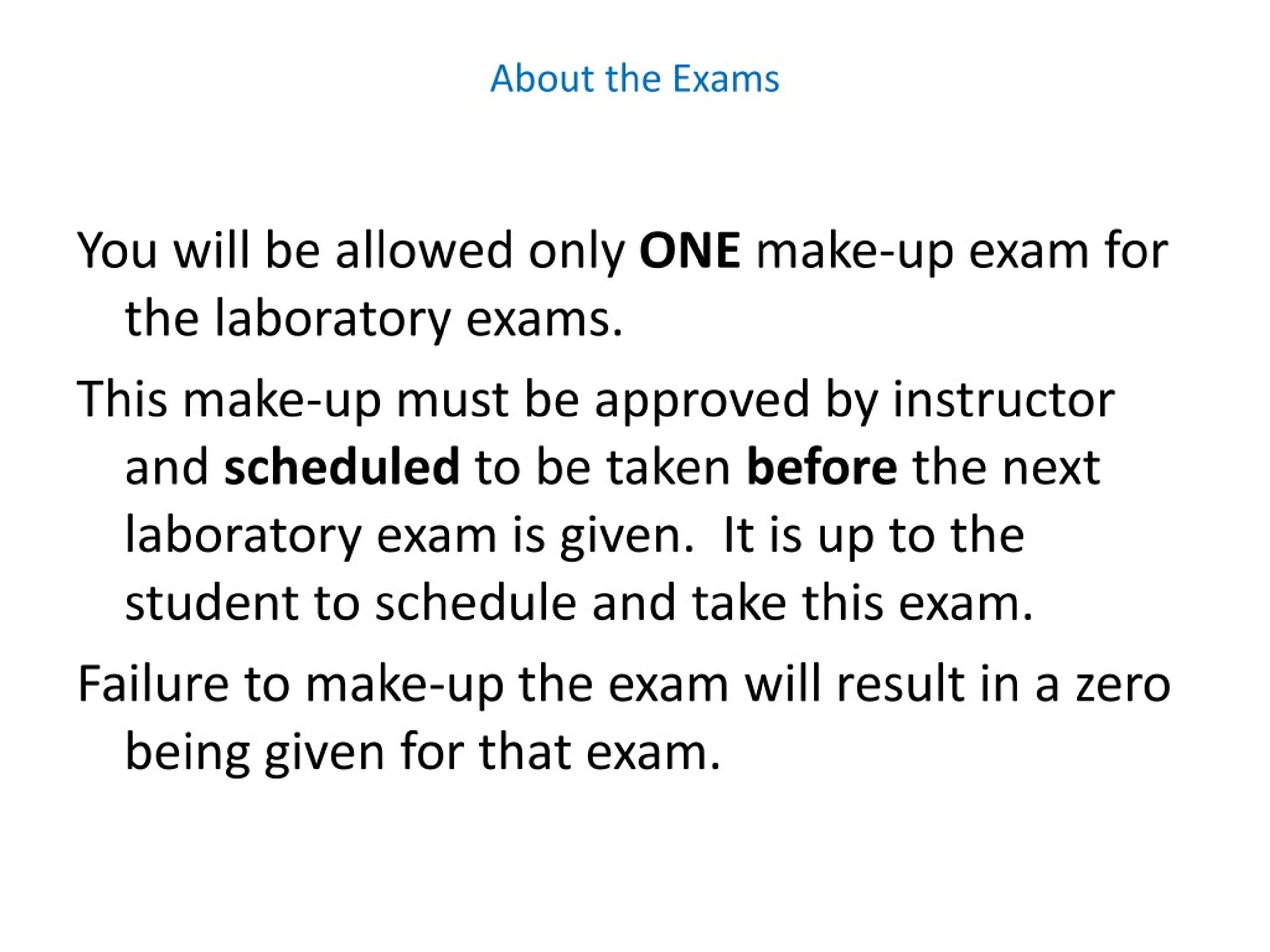Click the word "This" starting the second paragraph
This screenshot has height=952, width=1270.
[x=123, y=399]
